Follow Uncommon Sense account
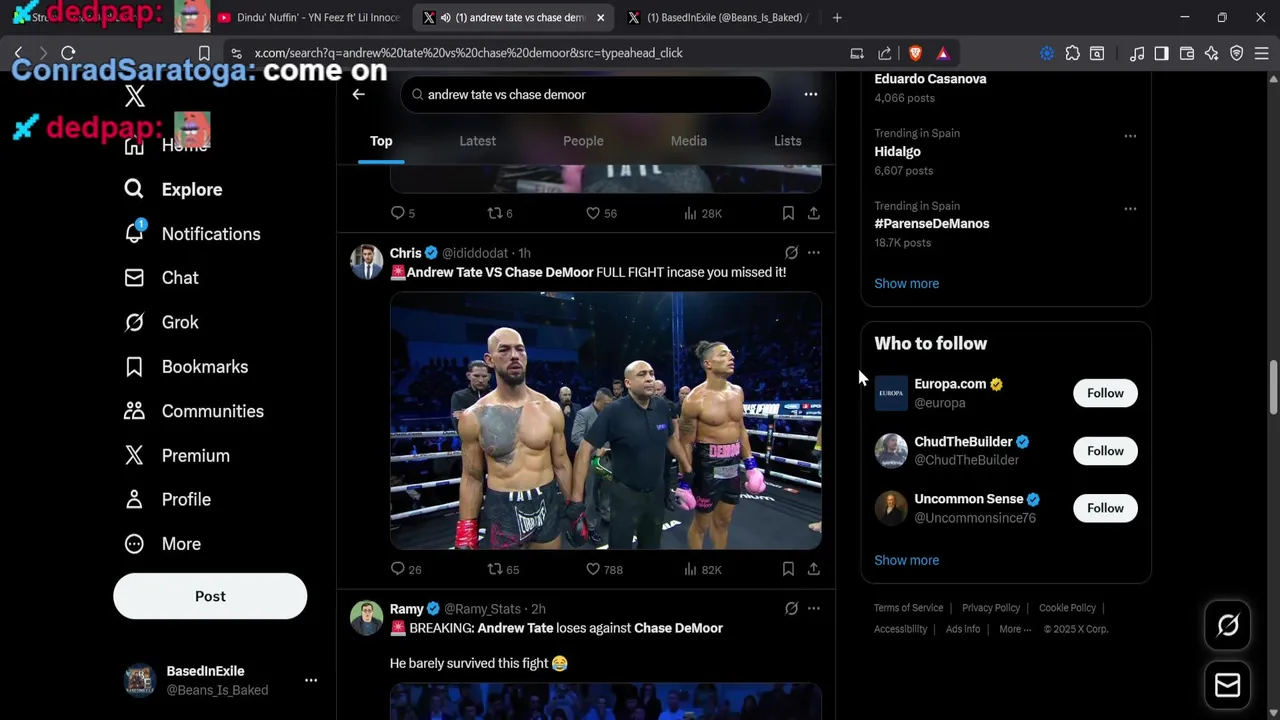Viewport: 1280px width, 720px height. [x=1105, y=508]
